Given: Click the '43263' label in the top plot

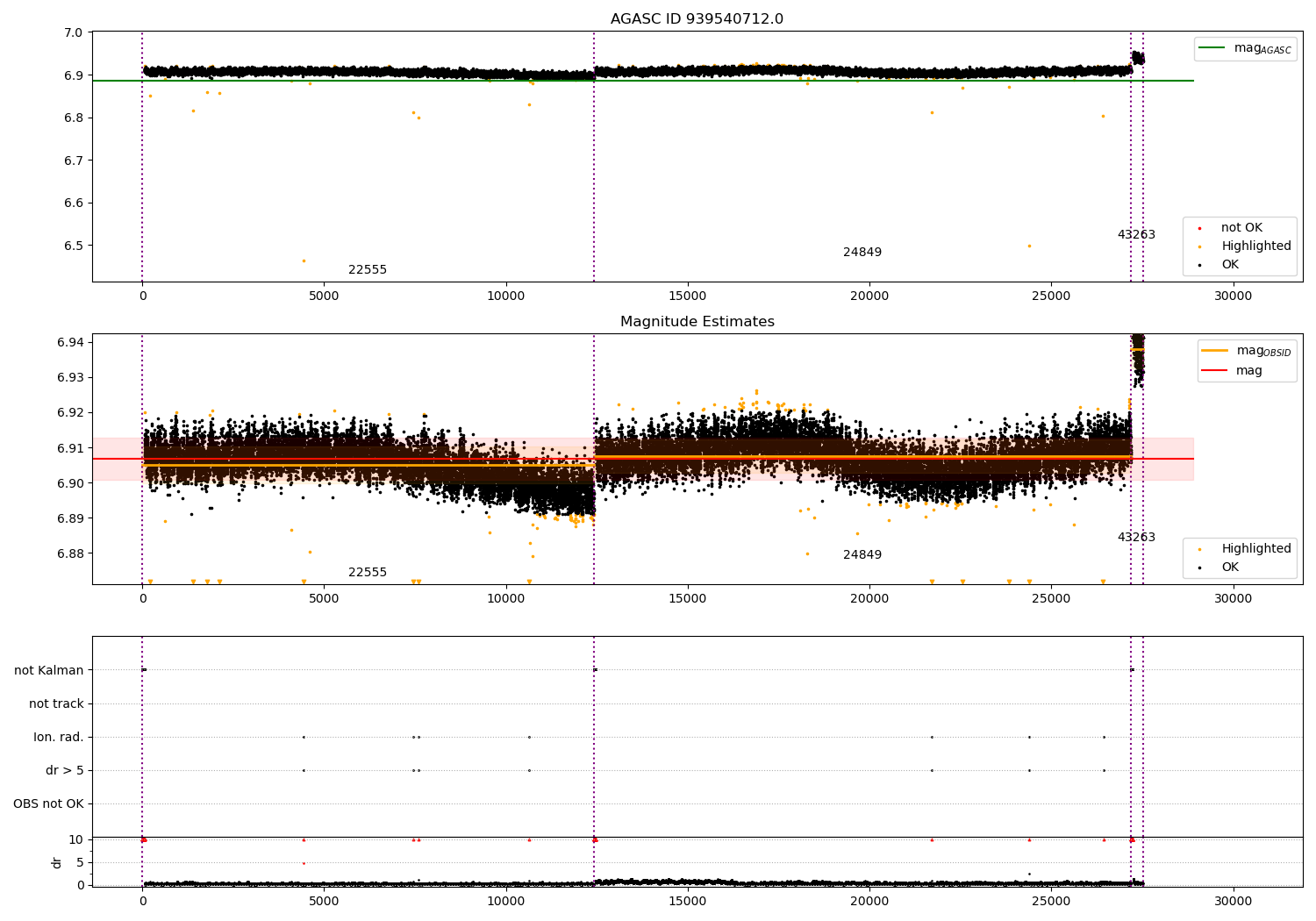Looking at the screenshot, I should [x=1136, y=235].
